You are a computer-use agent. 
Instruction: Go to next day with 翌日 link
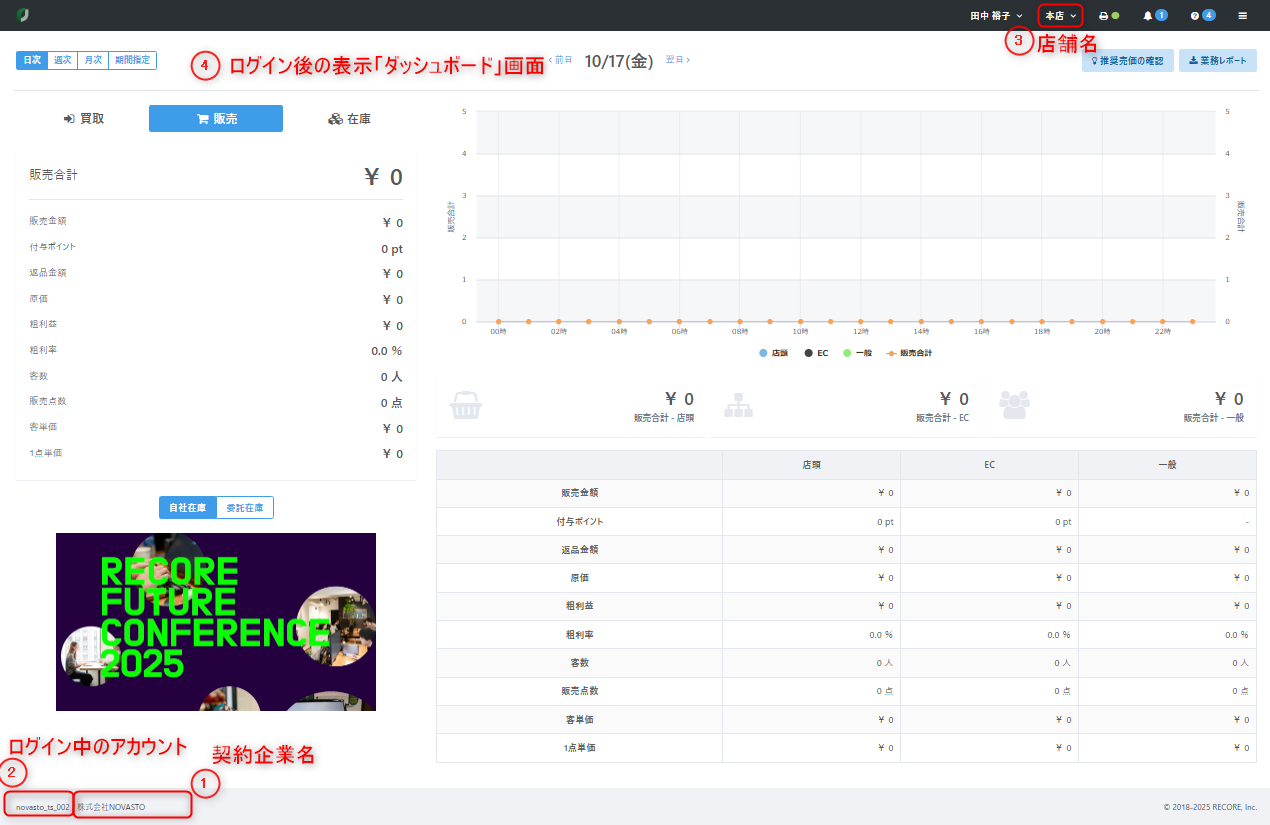[677, 60]
